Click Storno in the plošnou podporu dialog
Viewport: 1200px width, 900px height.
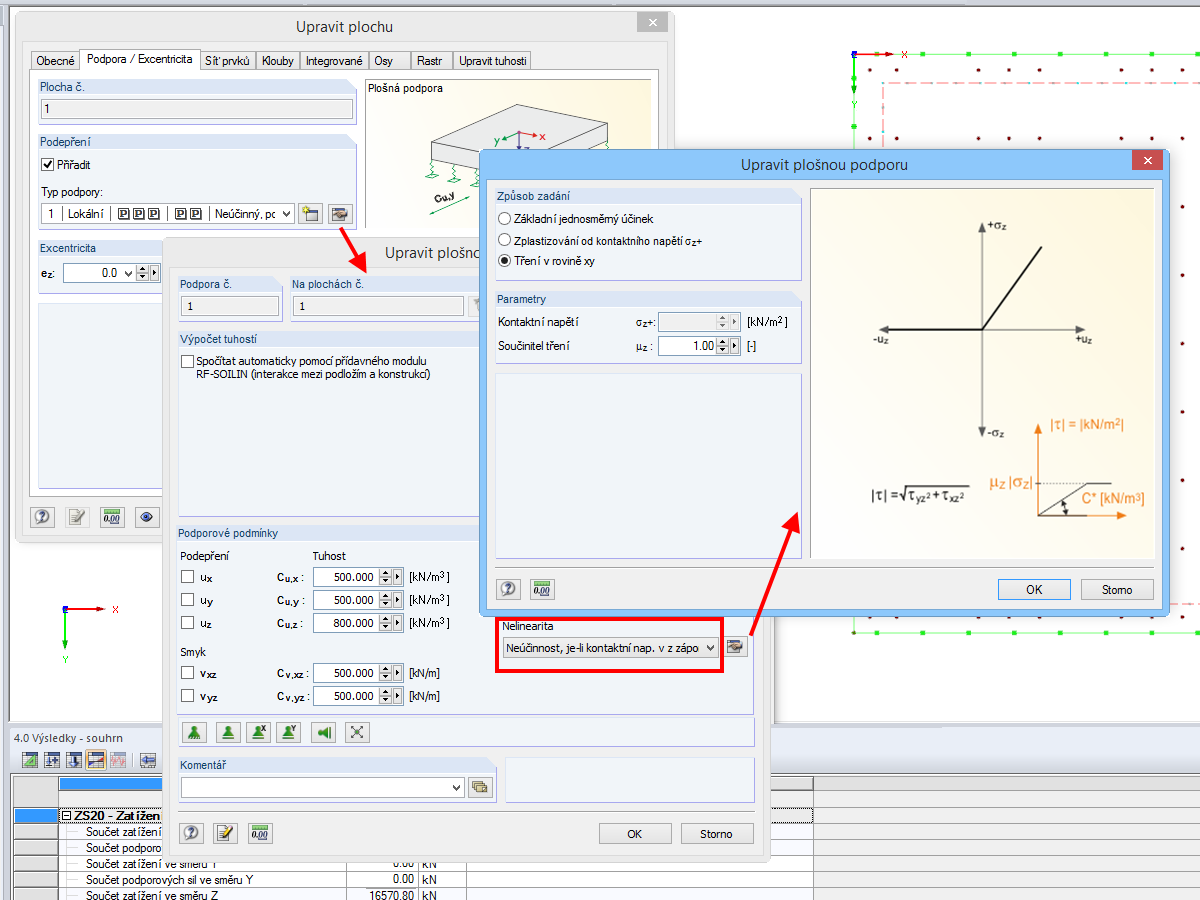(1117, 590)
